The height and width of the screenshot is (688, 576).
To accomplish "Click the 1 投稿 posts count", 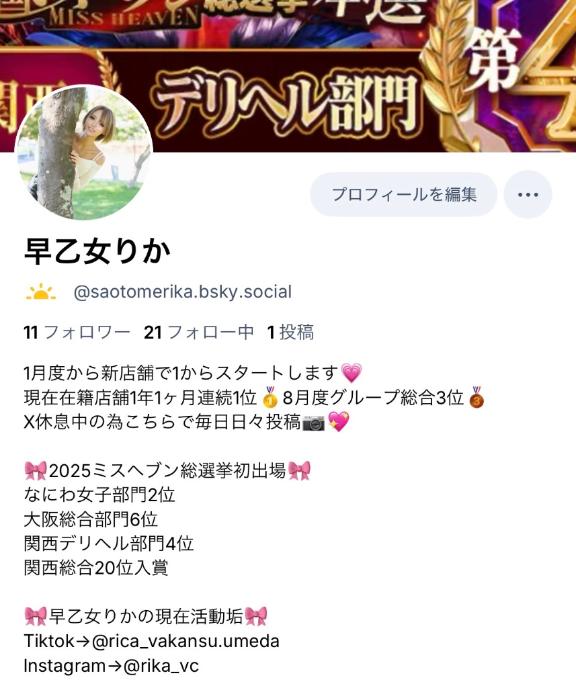I will coord(290,332).
